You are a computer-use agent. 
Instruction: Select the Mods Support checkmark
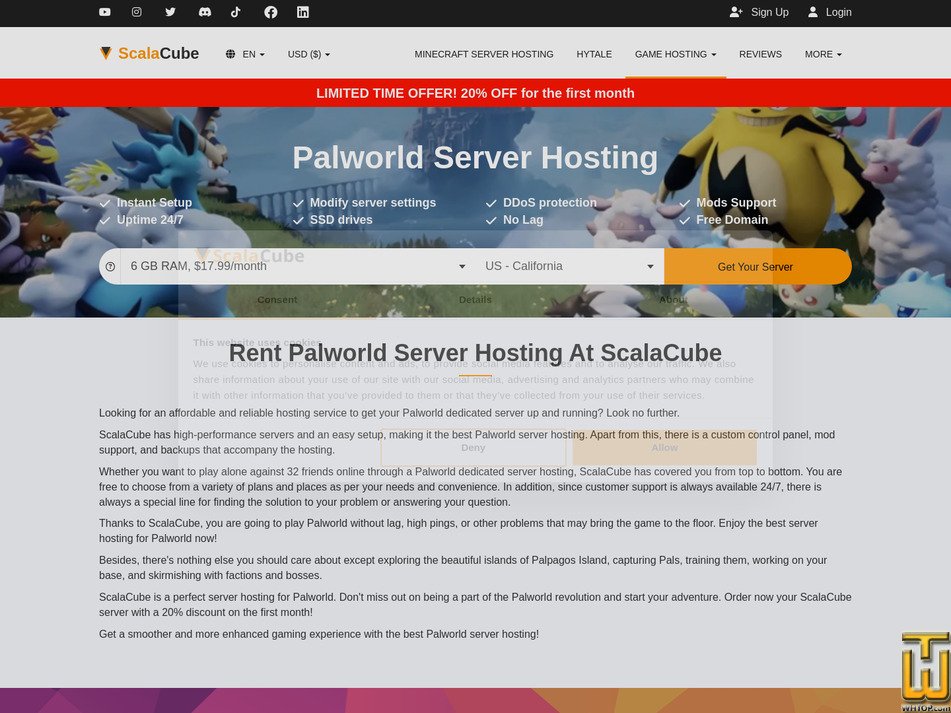(684, 202)
